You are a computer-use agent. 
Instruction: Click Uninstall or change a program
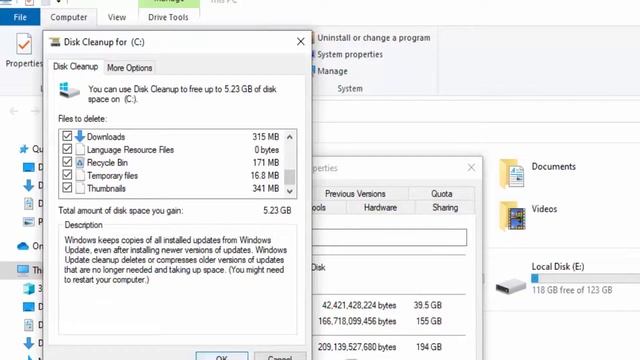point(373,38)
